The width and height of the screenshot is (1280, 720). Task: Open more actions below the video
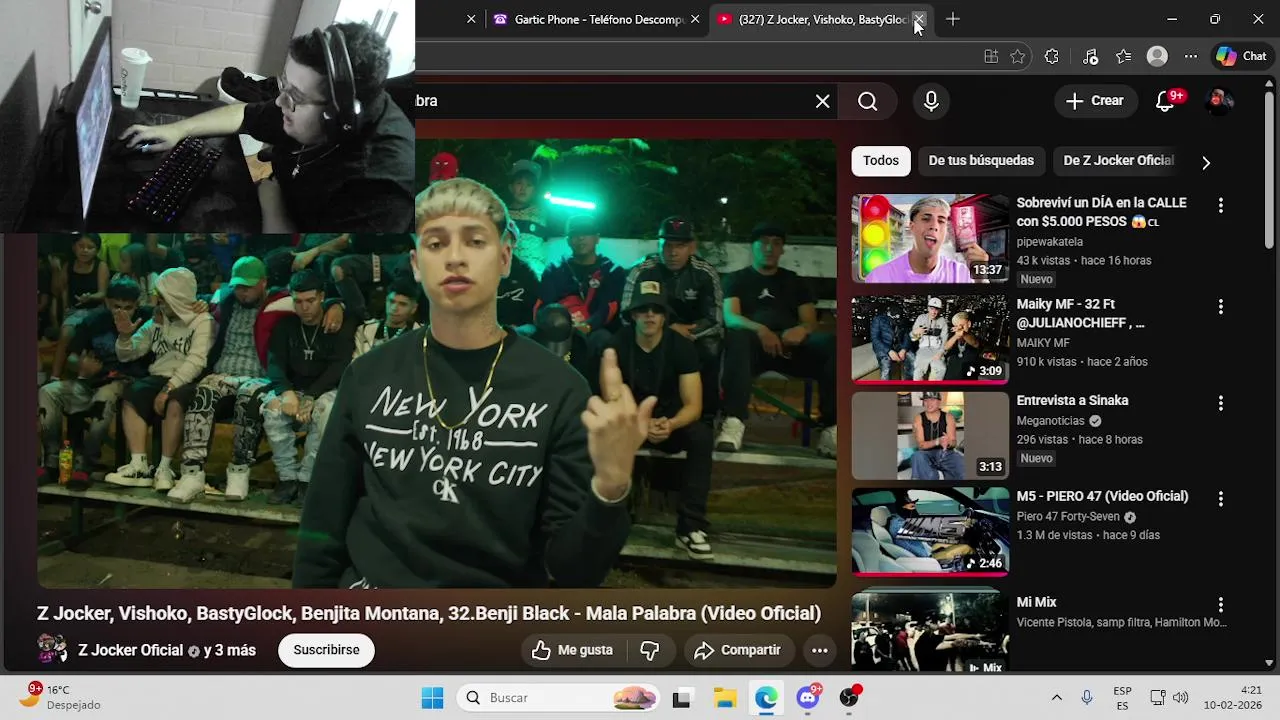[819, 650]
